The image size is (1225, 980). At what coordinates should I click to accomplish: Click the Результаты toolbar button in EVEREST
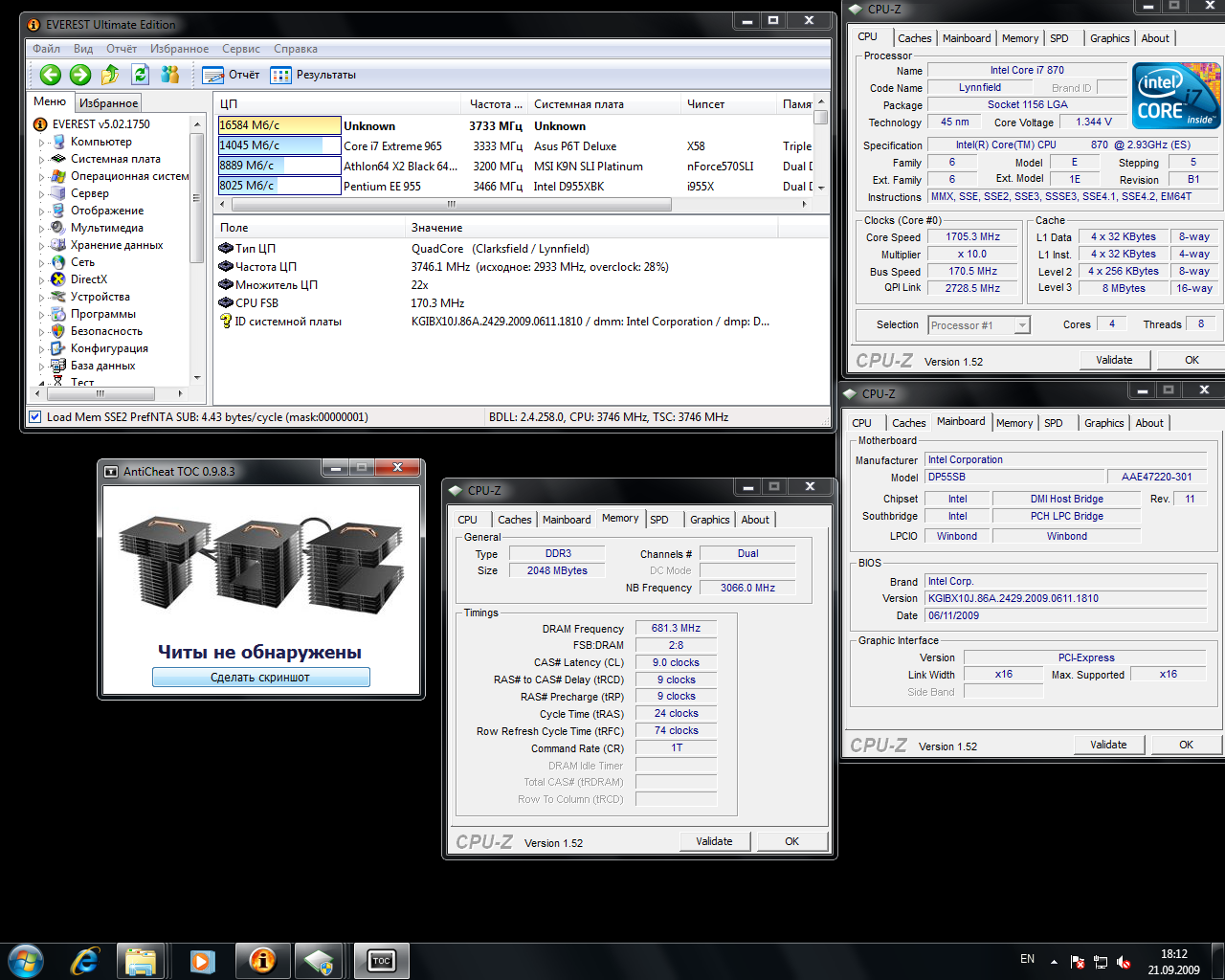[313, 75]
